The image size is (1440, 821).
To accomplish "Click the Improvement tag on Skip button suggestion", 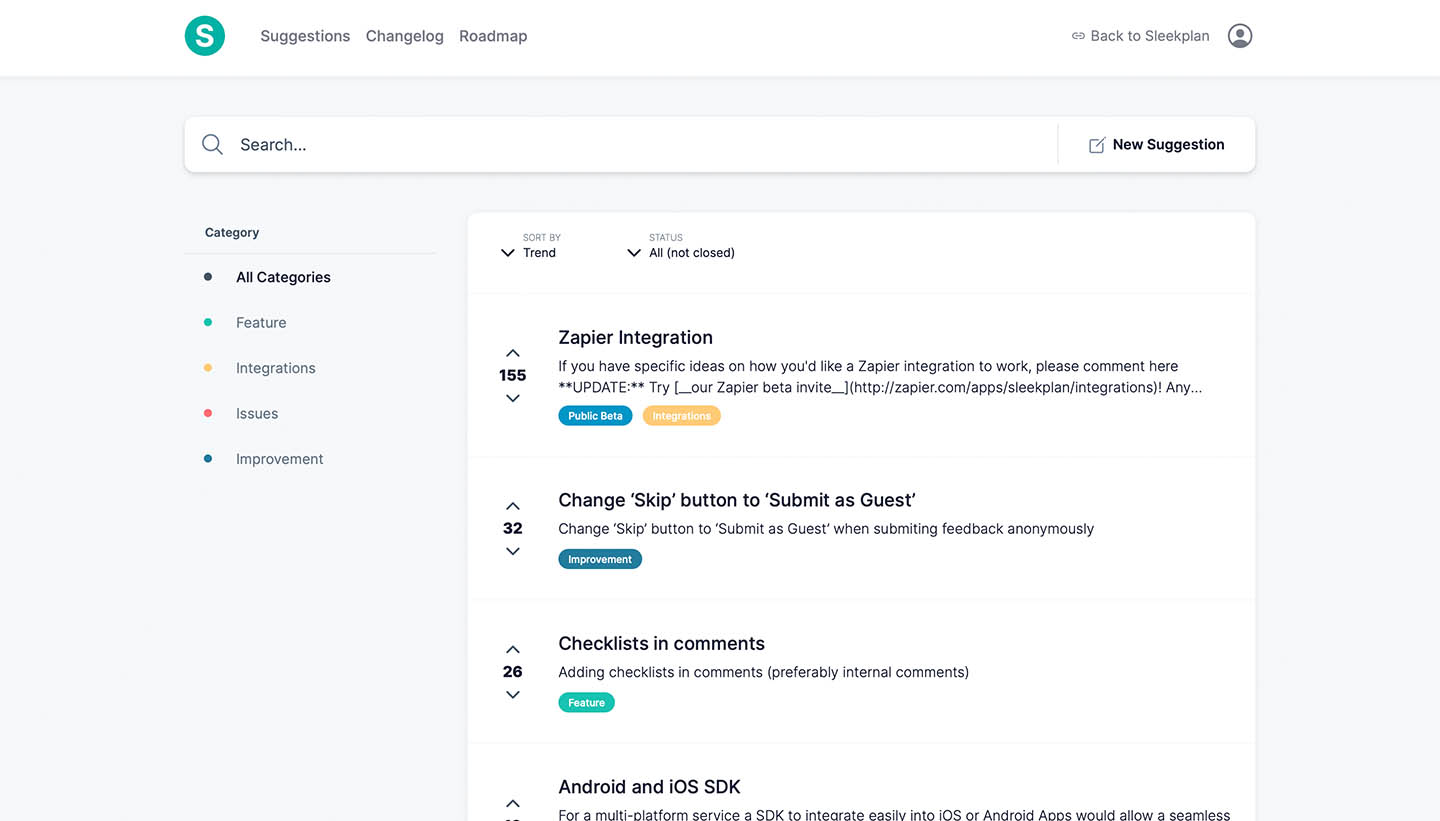I will (x=600, y=559).
